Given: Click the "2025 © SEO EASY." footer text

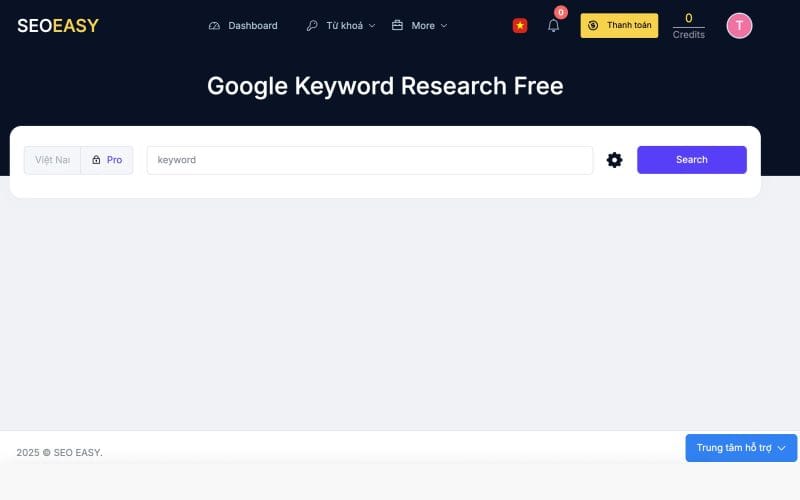Looking at the screenshot, I should tap(59, 453).
